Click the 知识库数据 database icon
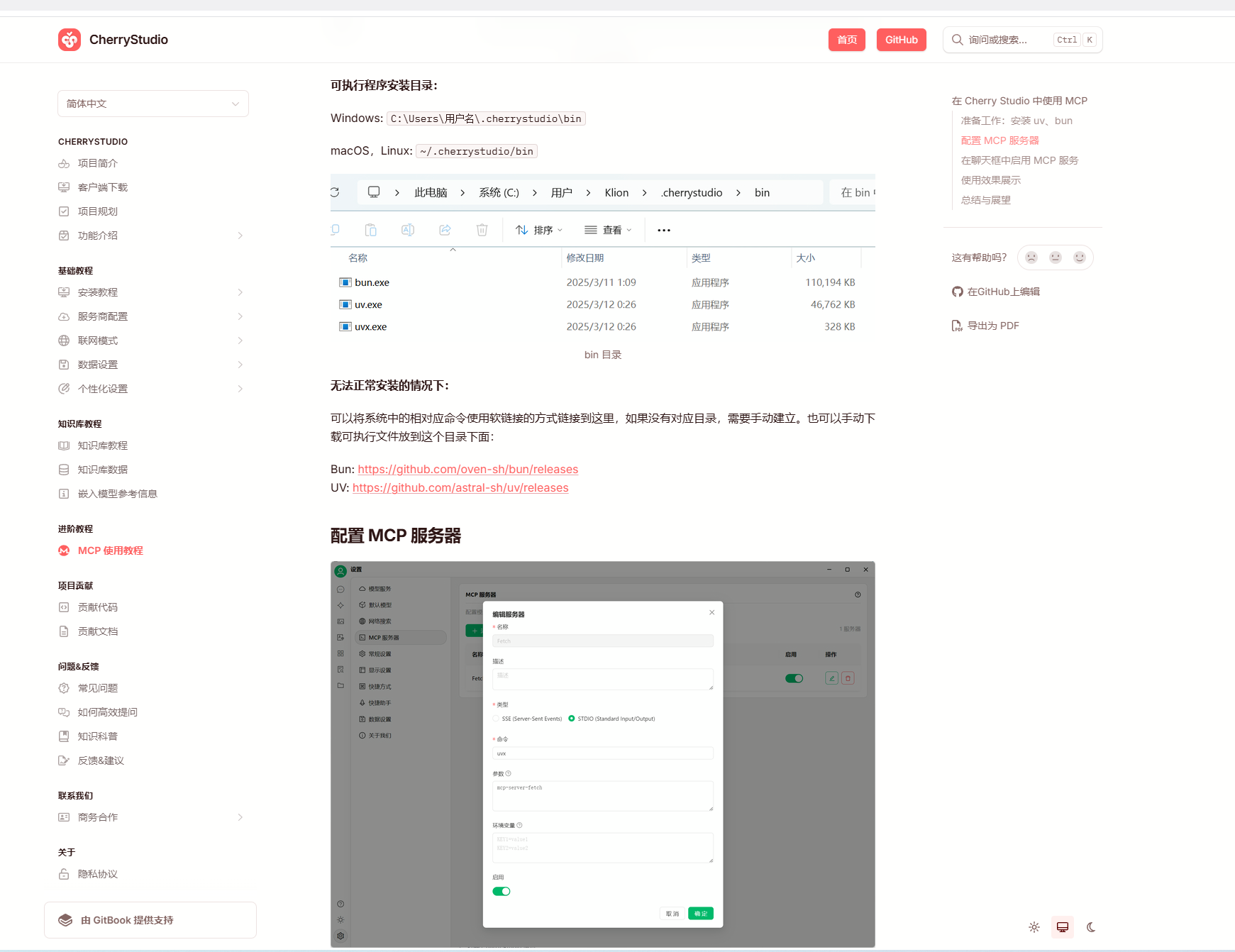This screenshot has width=1235, height=952. pyautogui.click(x=64, y=470)
